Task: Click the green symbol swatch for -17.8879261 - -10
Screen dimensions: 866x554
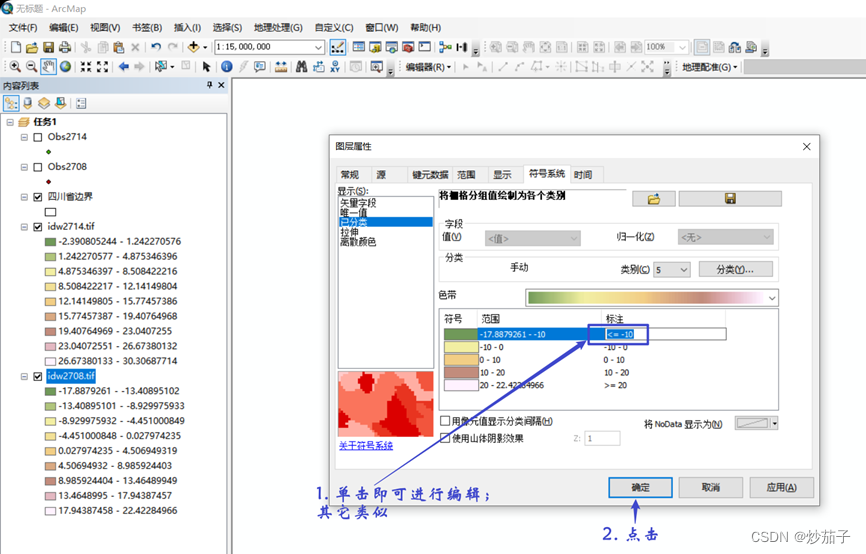Action: coord(461,334)
